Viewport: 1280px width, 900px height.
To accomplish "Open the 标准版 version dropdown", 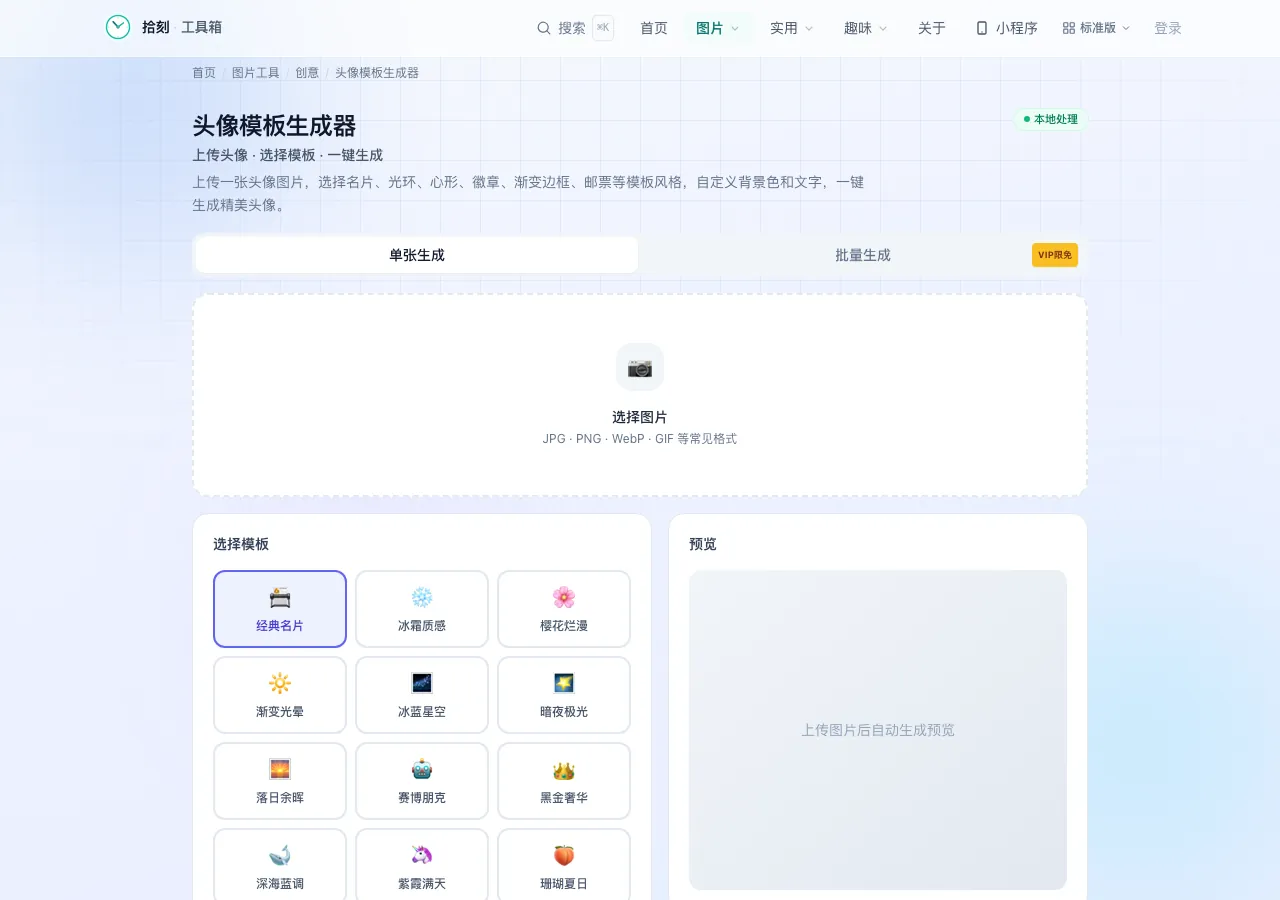I will pyautogui.click(x=1096, y=28).
